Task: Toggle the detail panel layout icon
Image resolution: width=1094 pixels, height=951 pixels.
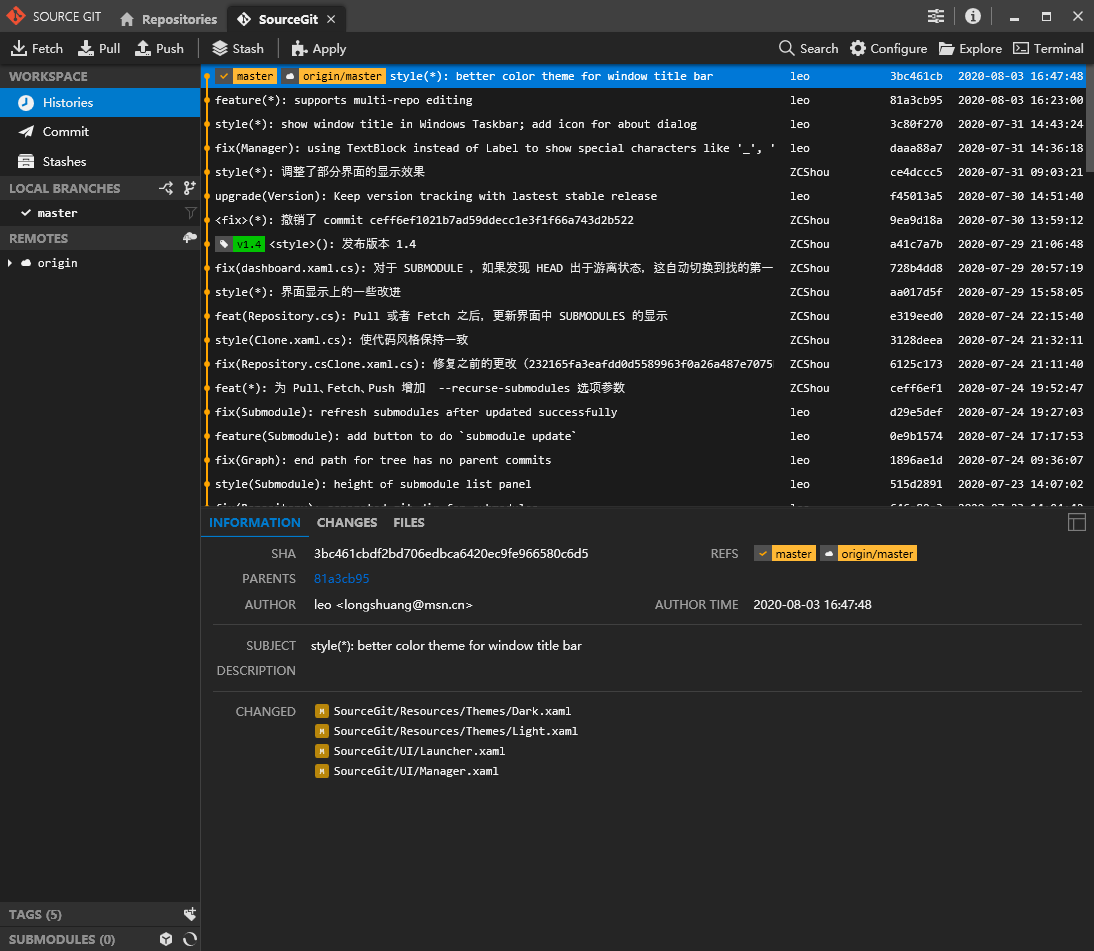Action: pos(1077,522)
